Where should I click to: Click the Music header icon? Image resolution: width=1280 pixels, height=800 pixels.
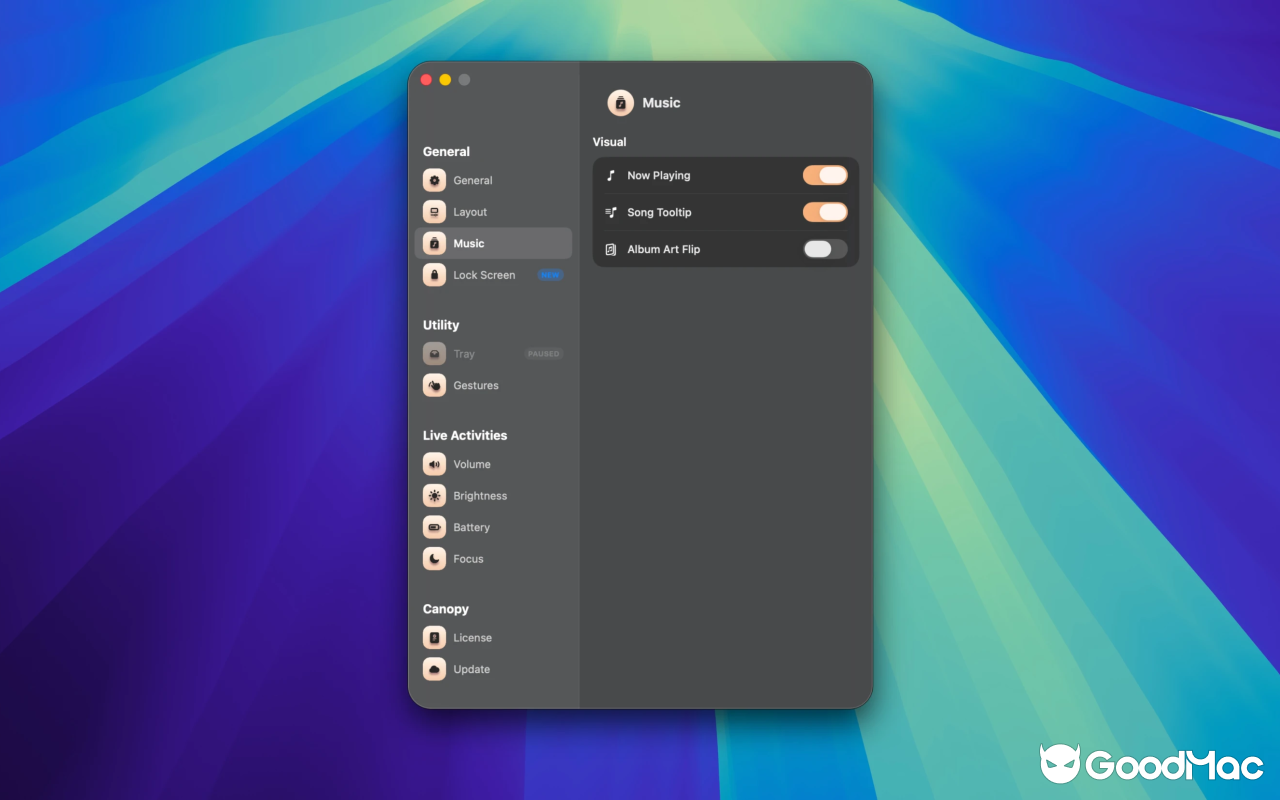620,103
